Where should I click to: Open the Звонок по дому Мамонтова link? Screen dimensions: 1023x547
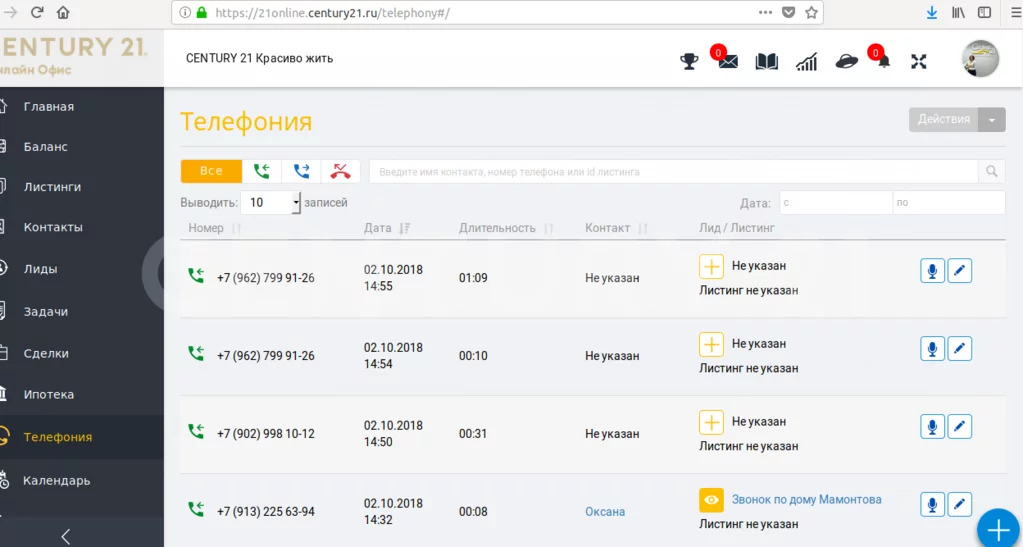tap(806, 499)
